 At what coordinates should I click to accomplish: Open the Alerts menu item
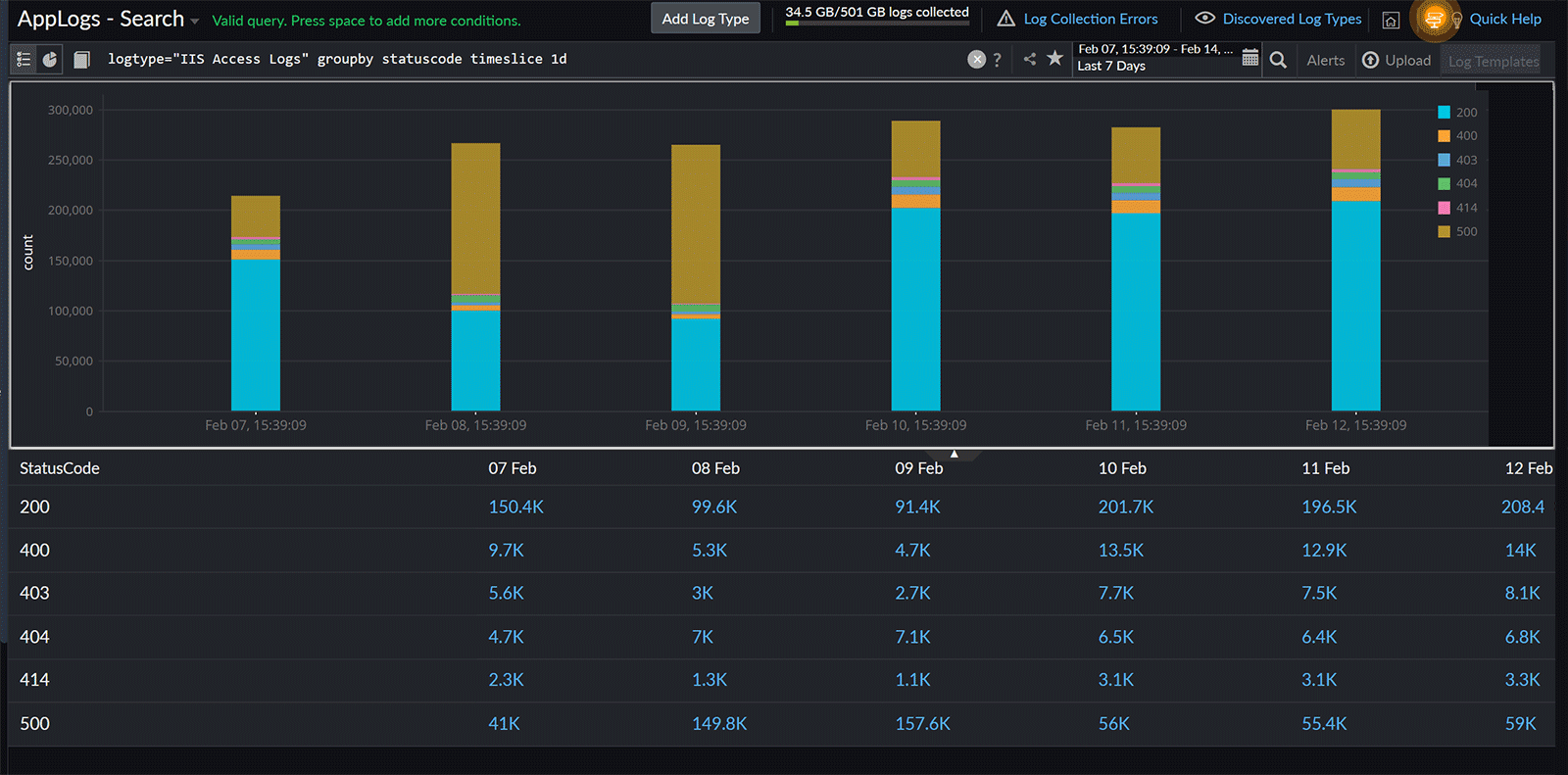pos(1325,61)
